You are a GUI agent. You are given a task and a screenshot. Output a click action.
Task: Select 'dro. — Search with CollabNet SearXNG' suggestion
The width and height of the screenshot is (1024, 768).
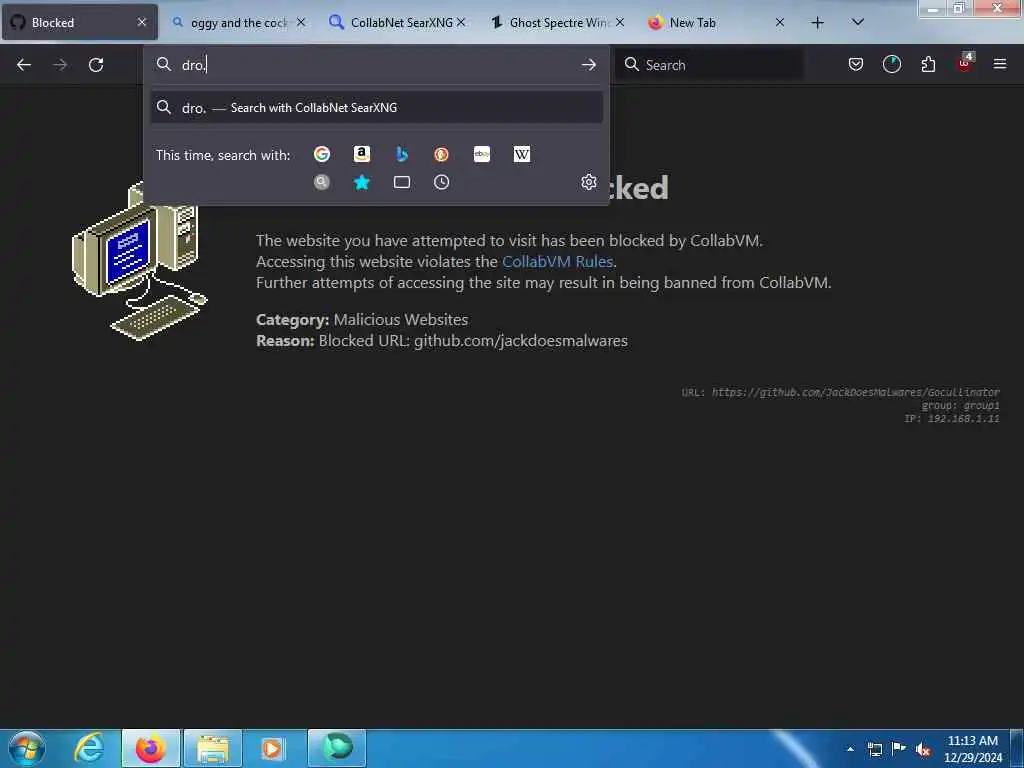377,108
